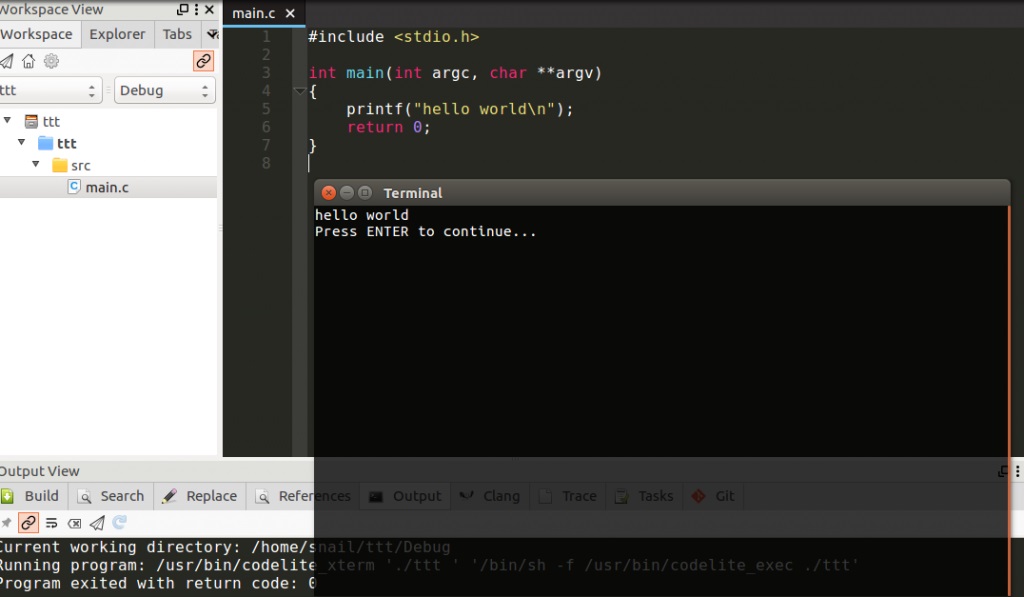Viewport: 1024px width, 597px height.
Task: Open the Debug configuration dropdown
Action: 165,90
